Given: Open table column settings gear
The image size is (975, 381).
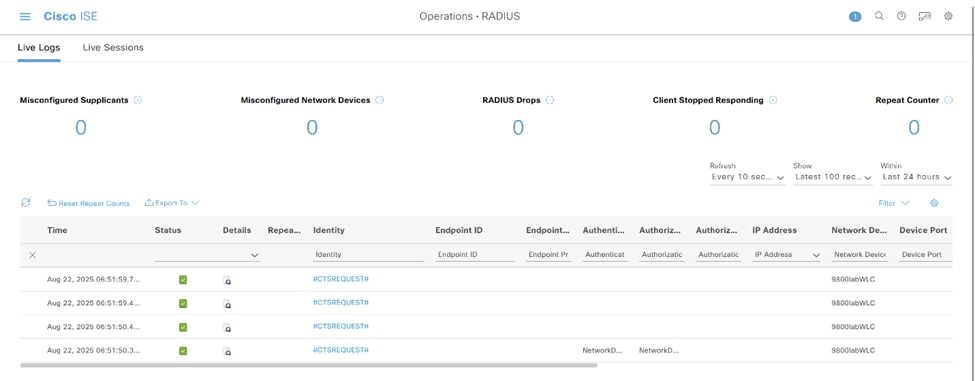Looking at the screenshot, I should (933, 203).
